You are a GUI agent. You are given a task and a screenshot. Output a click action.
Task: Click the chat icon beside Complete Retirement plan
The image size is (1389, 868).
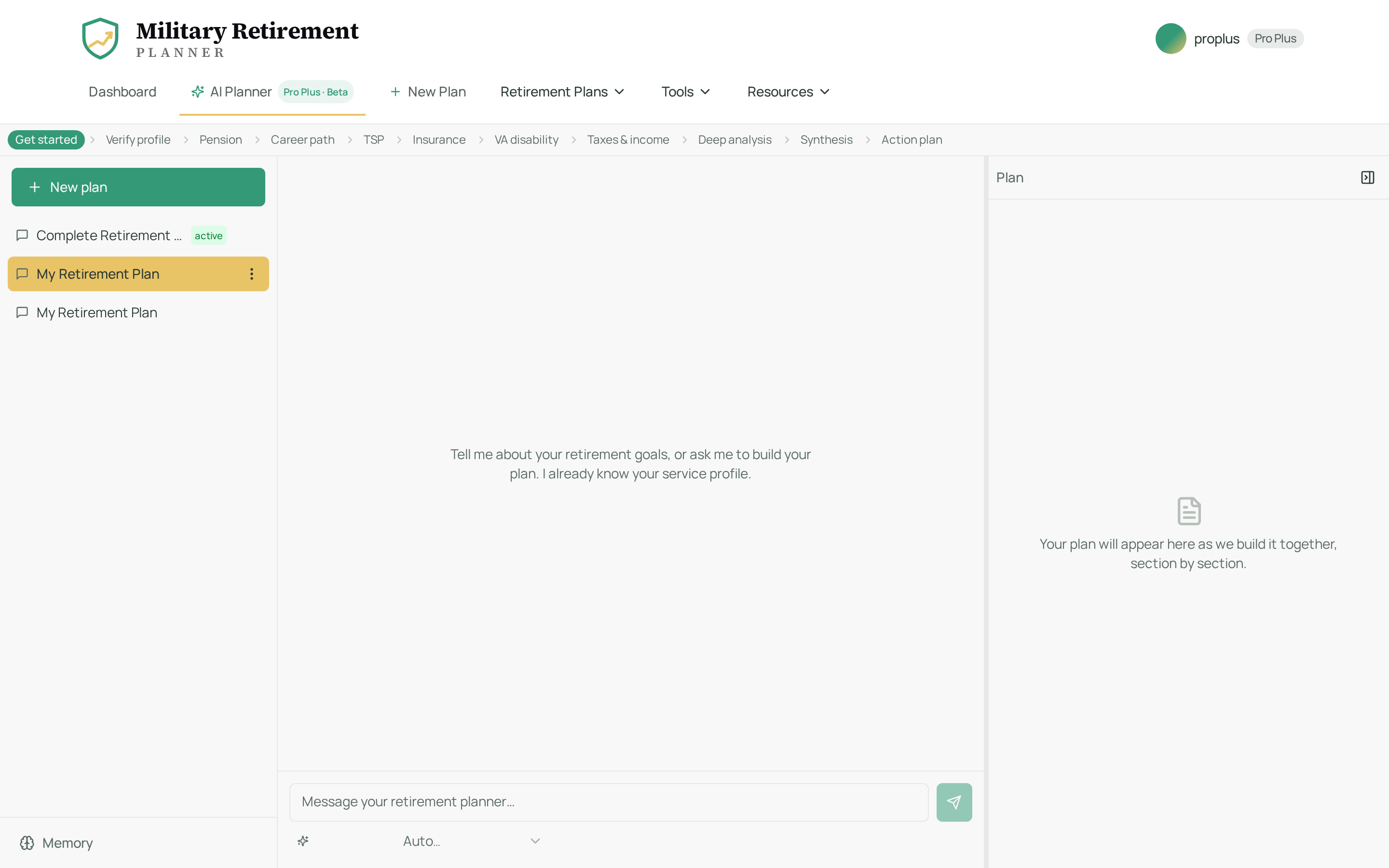pyautogui.click(x=22, y=235)
